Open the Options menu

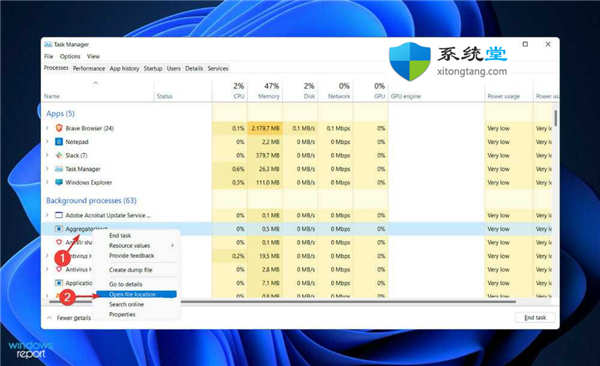[x=70, y=56]
